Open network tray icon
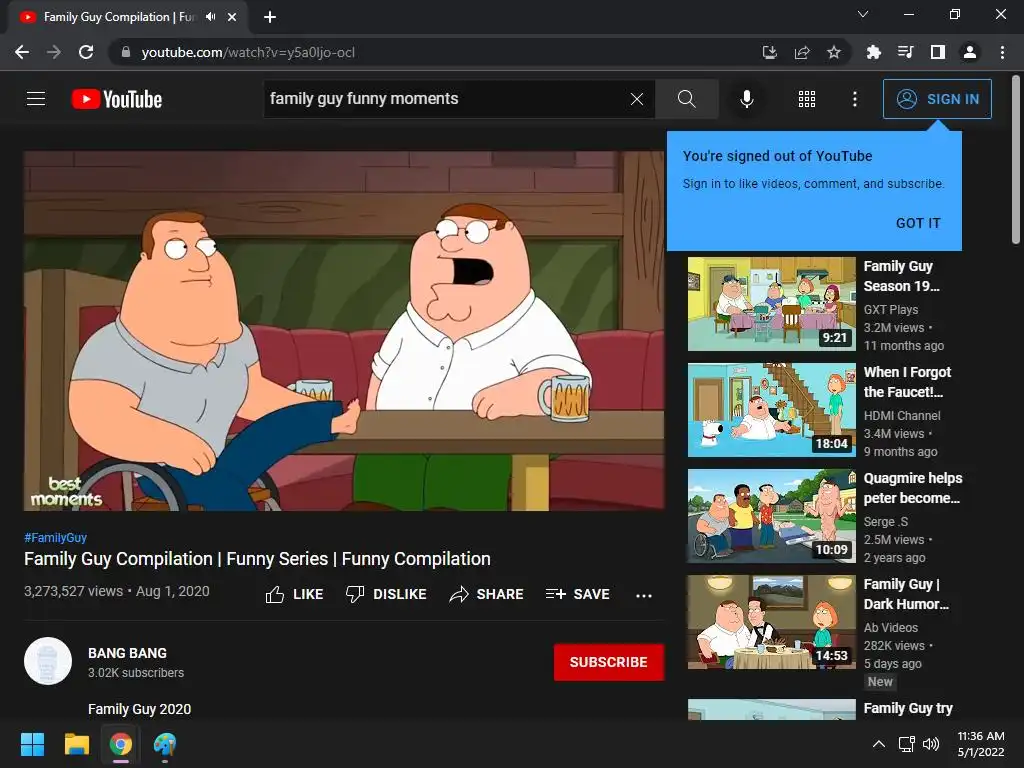Viewport: 1024px width, 768px height. coord(906,744)
